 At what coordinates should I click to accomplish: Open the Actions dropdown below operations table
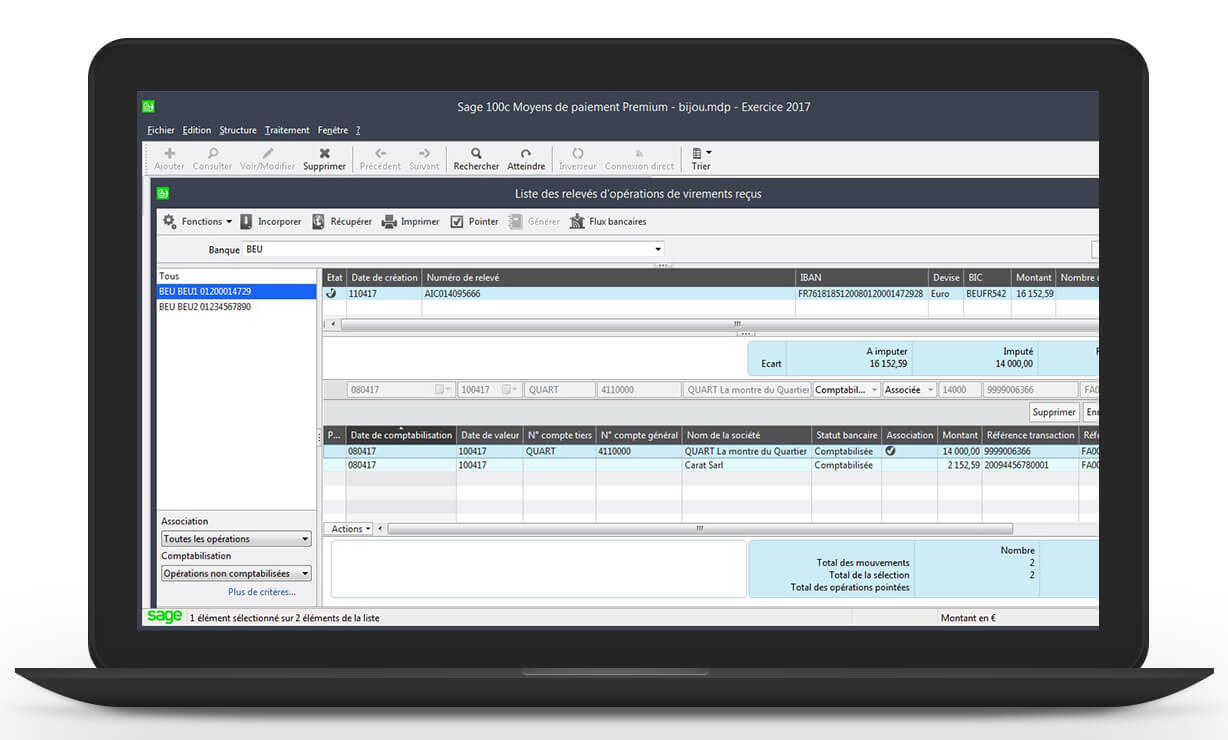click(x=350, y=529)
